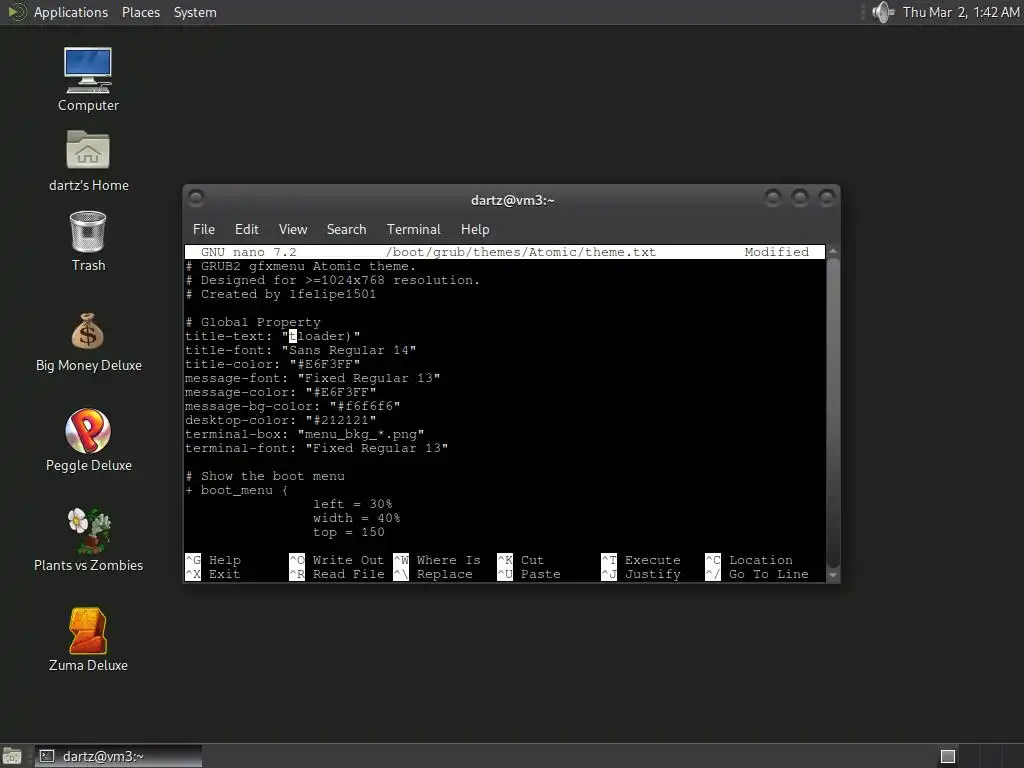Click the ^\ Replace shortcut label

[433, 574]
